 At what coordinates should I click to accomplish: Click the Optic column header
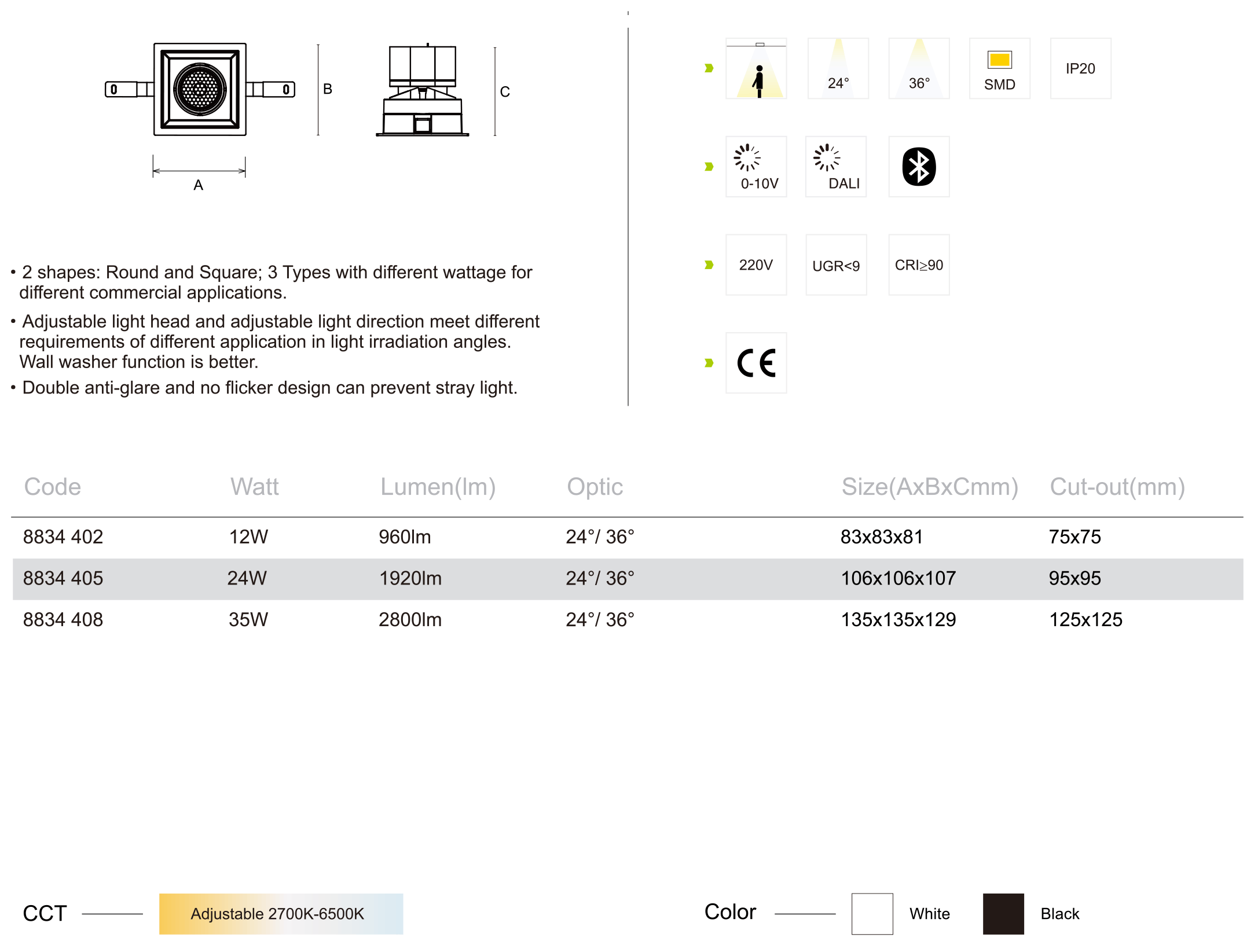[x=595, y=487]
